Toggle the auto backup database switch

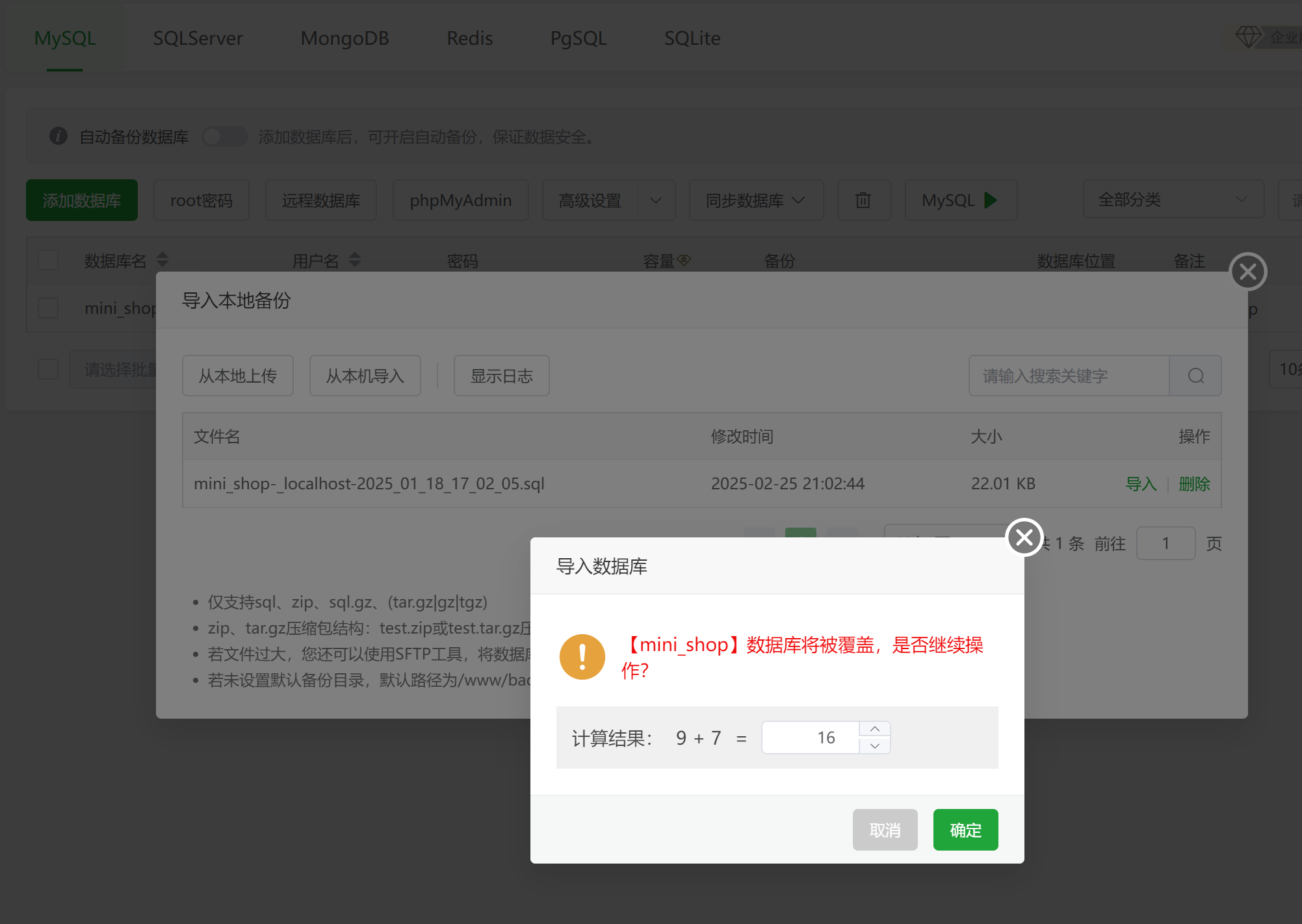tap(224, 136)
